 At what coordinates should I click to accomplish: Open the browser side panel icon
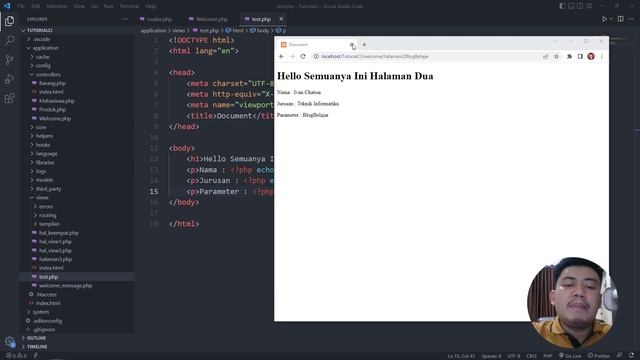[x=580, y=56]
